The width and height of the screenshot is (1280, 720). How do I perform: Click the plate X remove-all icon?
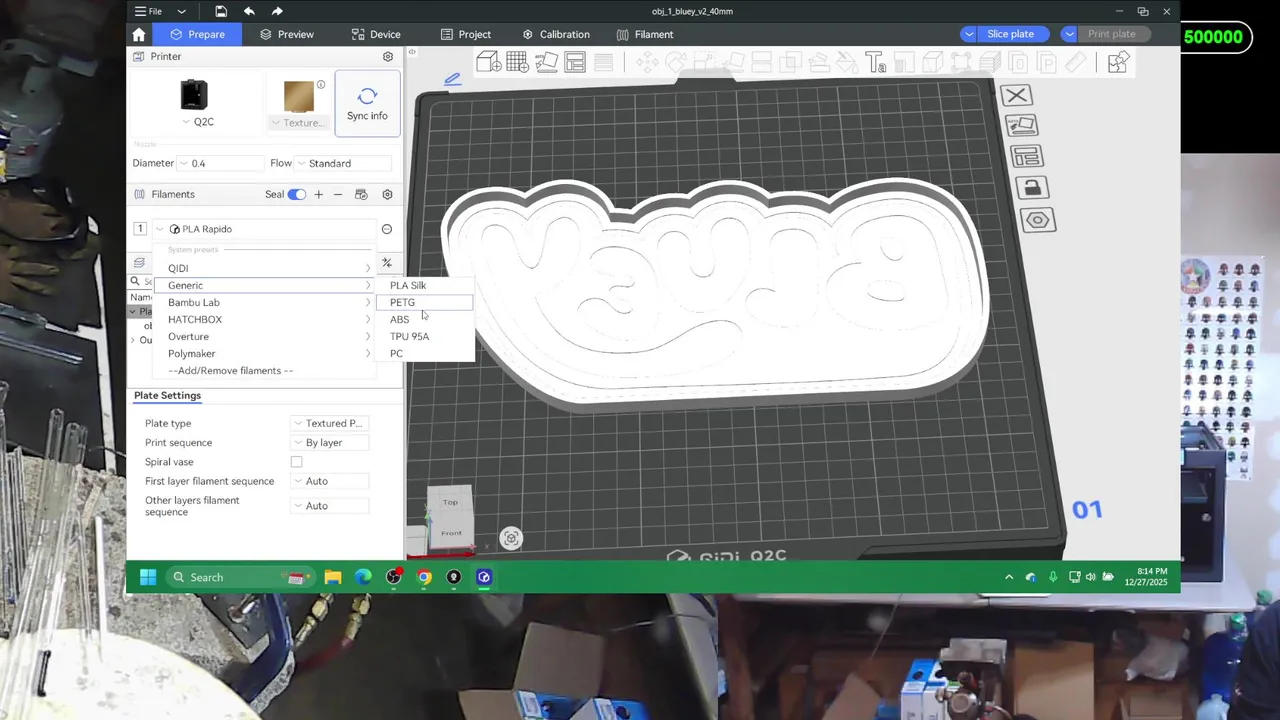click(x=1016, y=96)
